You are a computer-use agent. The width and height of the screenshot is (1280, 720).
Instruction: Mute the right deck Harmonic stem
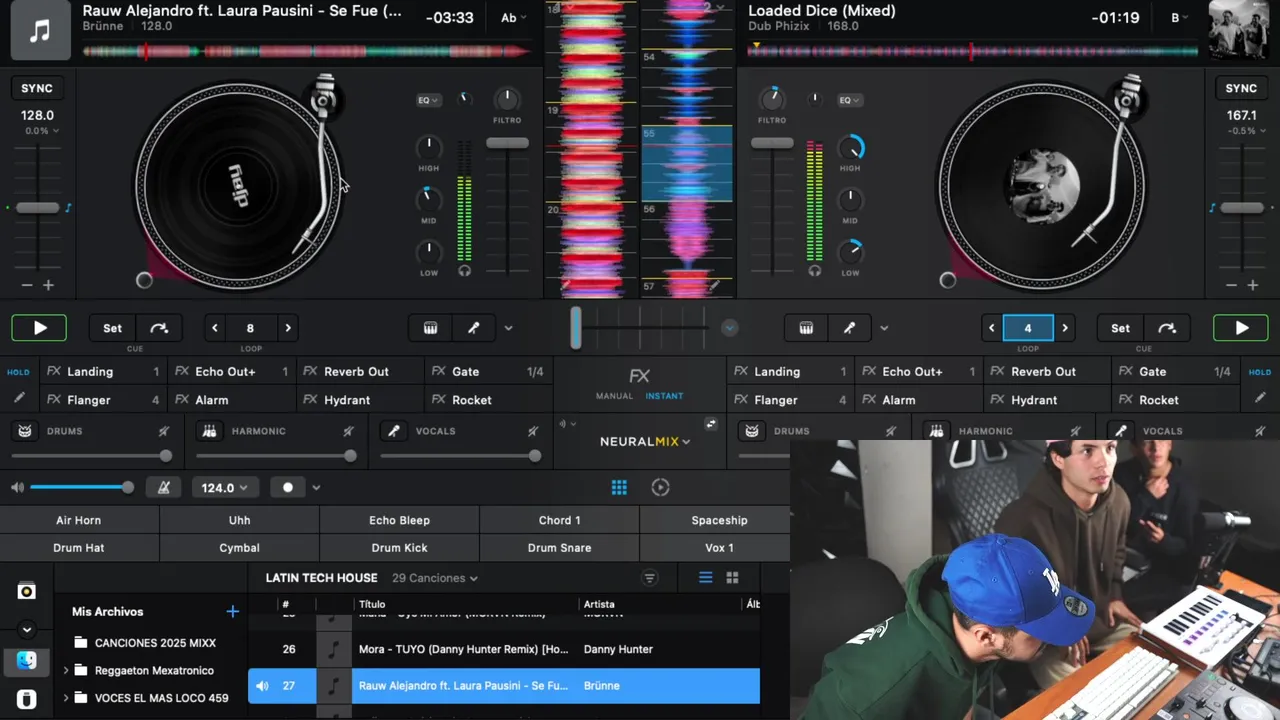click(x=1076, y=431)
